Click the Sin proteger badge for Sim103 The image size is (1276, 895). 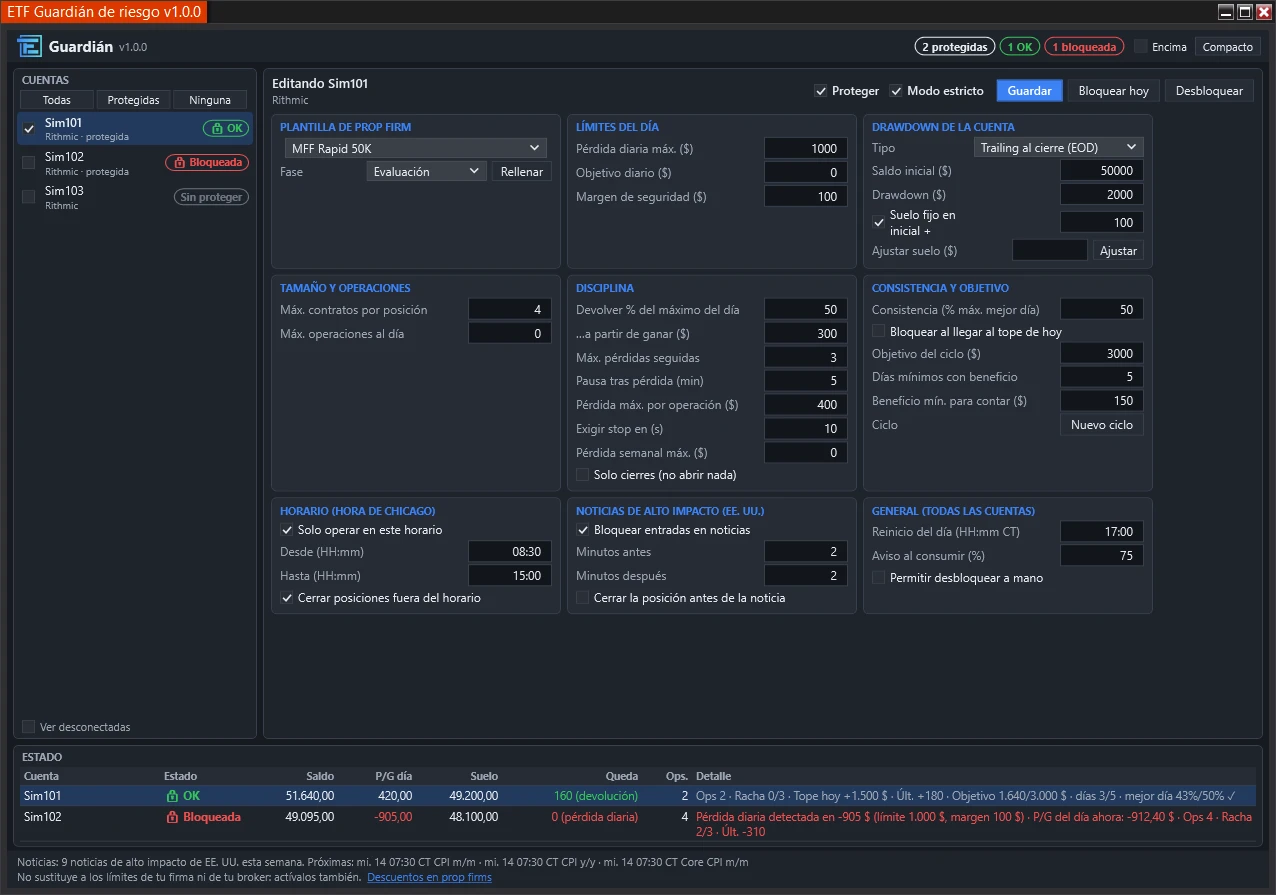212,197
